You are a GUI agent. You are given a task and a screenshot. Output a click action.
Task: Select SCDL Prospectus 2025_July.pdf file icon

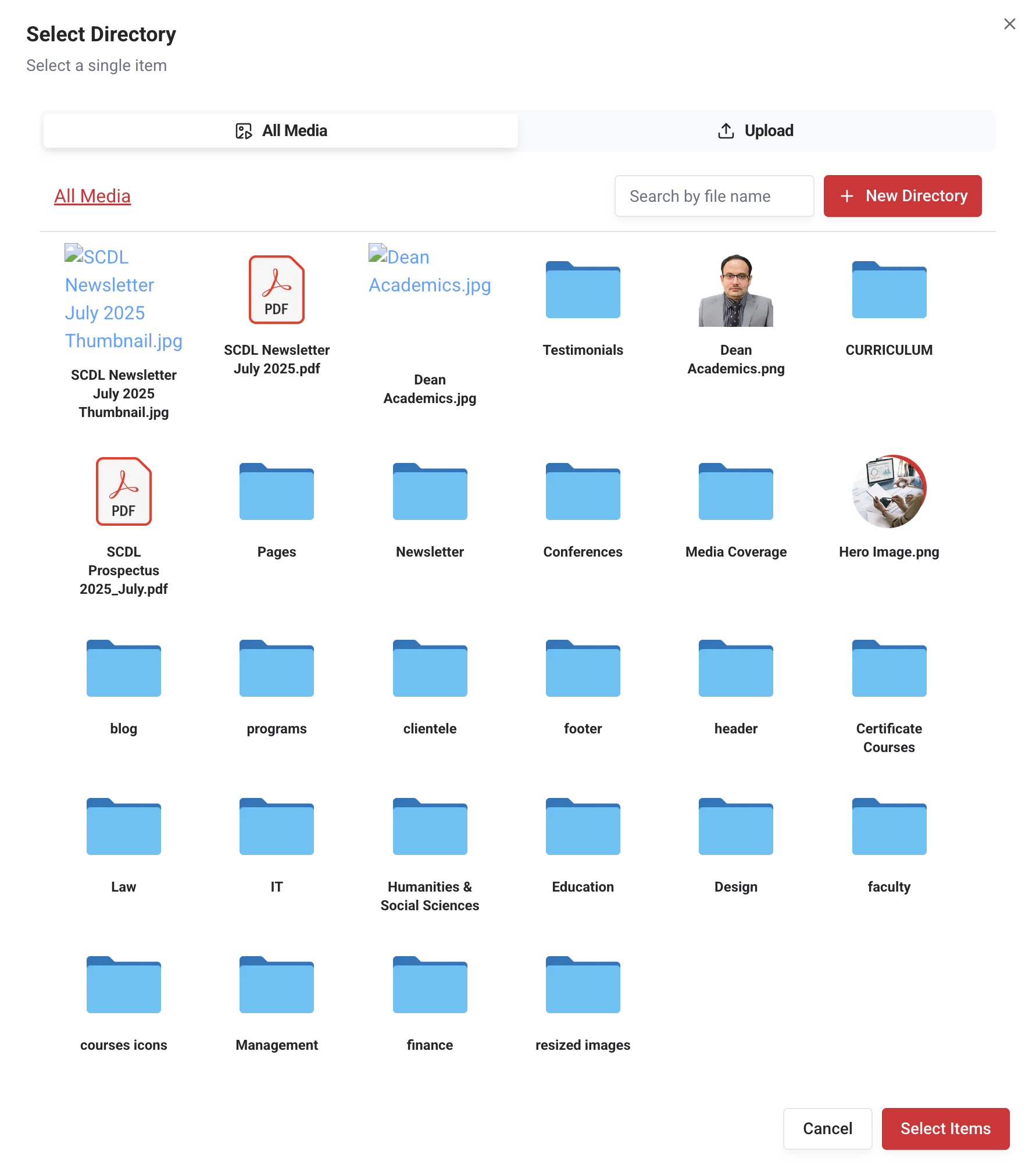pyautogui.click(x=123, y=491)
